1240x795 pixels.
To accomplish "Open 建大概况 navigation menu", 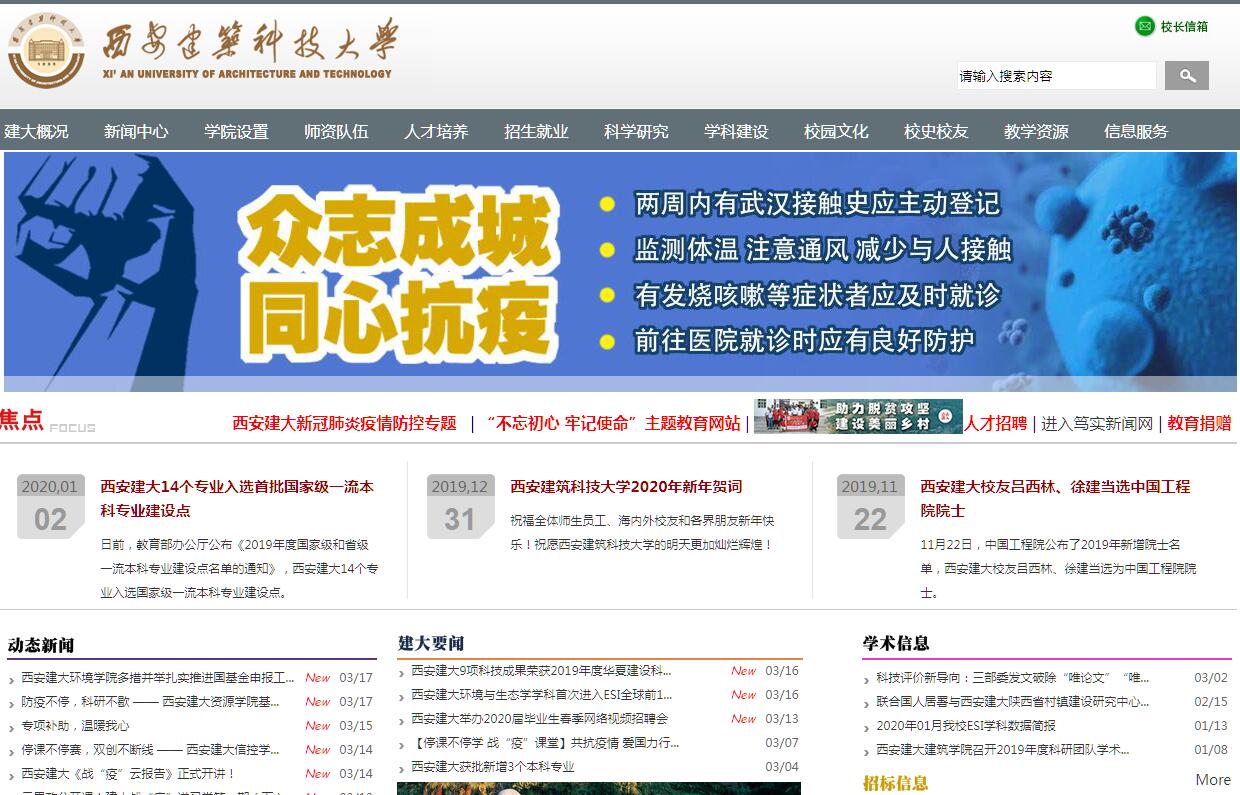I will [37, 131].
